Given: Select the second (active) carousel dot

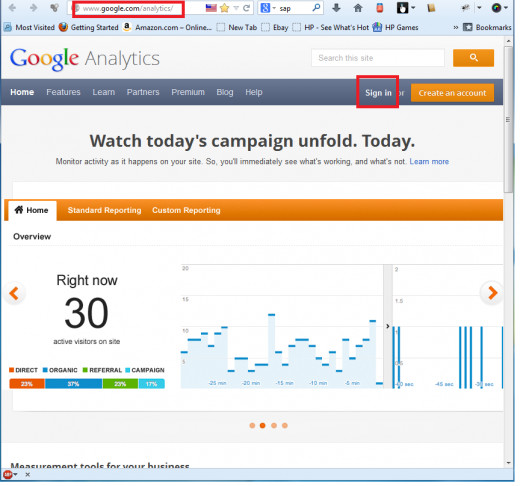Looking at the screenshot, I should click(x=263, y=425).
